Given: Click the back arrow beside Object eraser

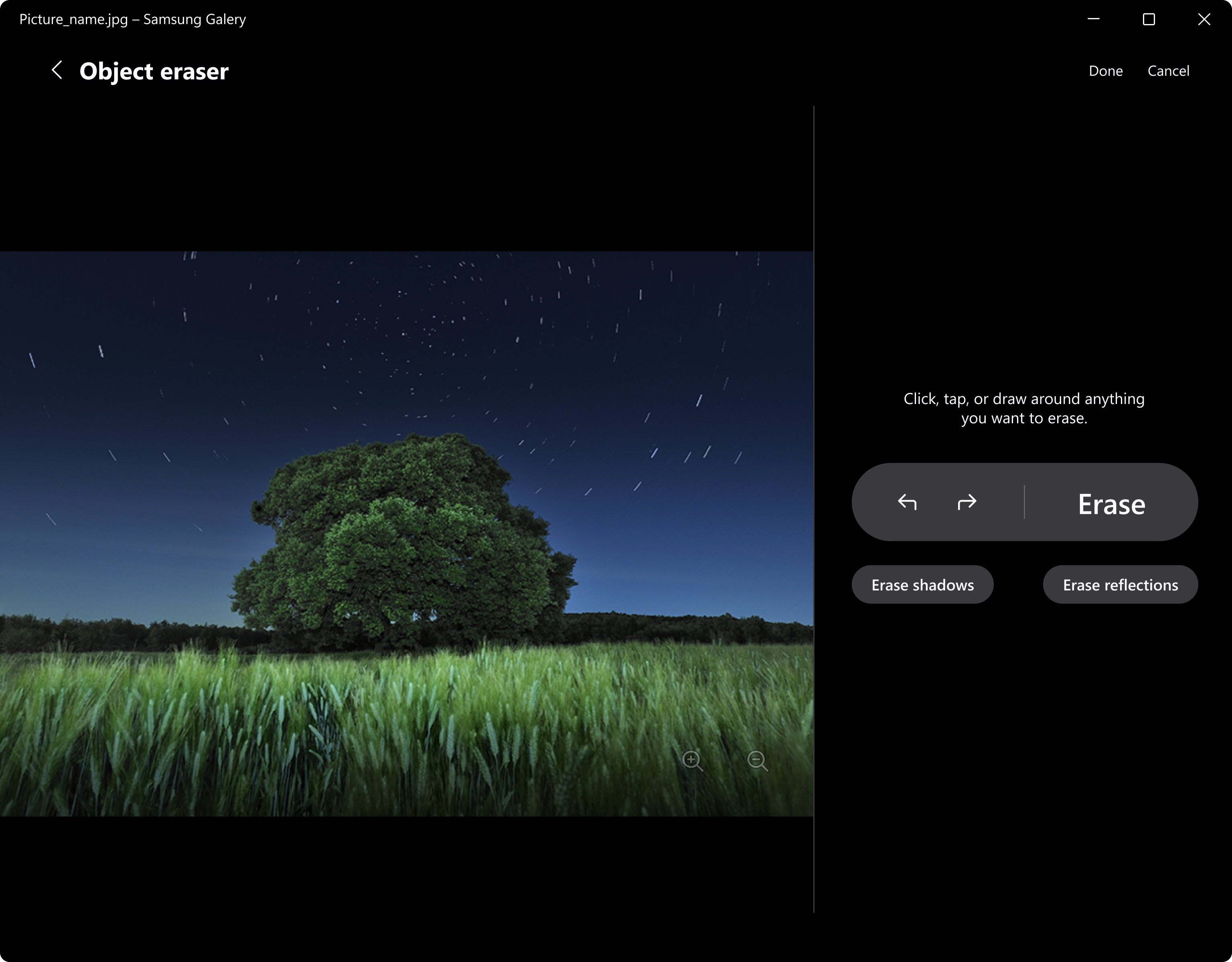Looking at the screenshot, I should (57, 70).
